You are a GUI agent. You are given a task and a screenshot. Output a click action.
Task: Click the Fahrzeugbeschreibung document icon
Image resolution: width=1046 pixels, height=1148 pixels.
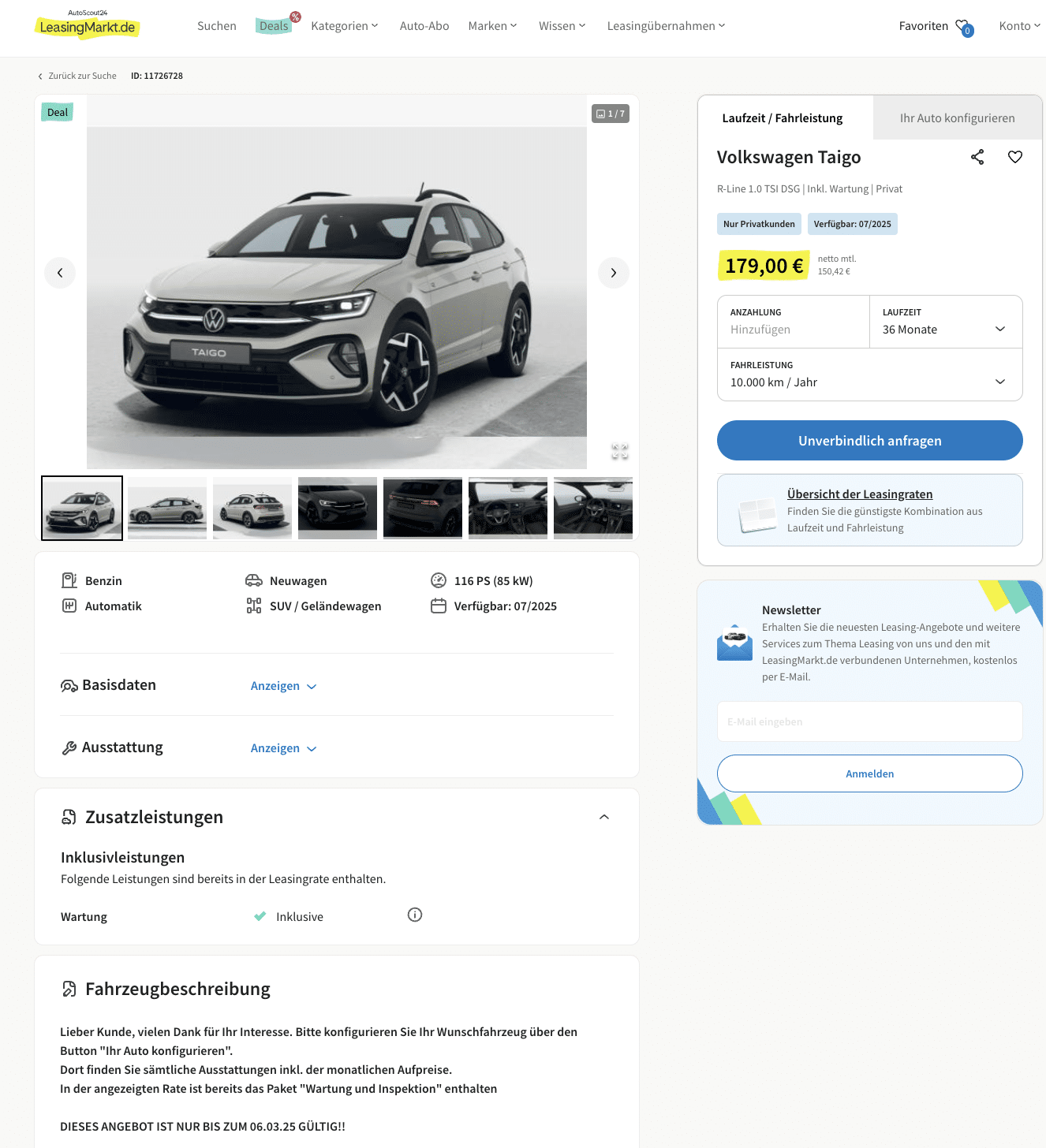click(x=69, y=989)
